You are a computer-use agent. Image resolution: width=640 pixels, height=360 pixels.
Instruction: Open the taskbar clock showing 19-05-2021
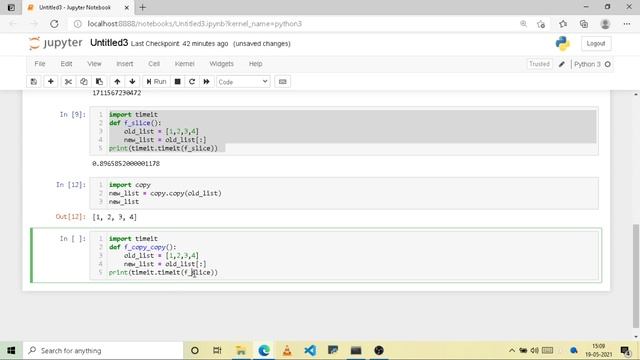tap(599, 351)
